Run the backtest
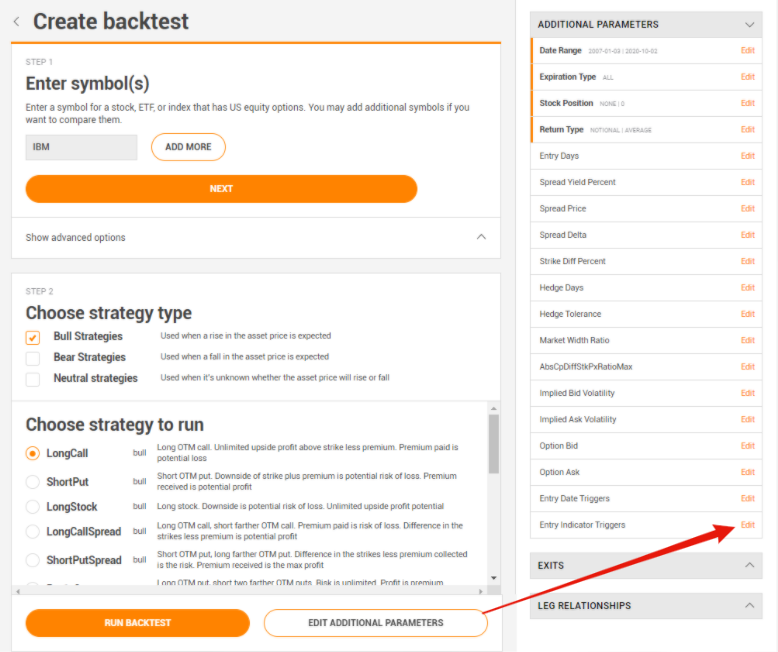 pyautogui.click(x=137, y=623)
